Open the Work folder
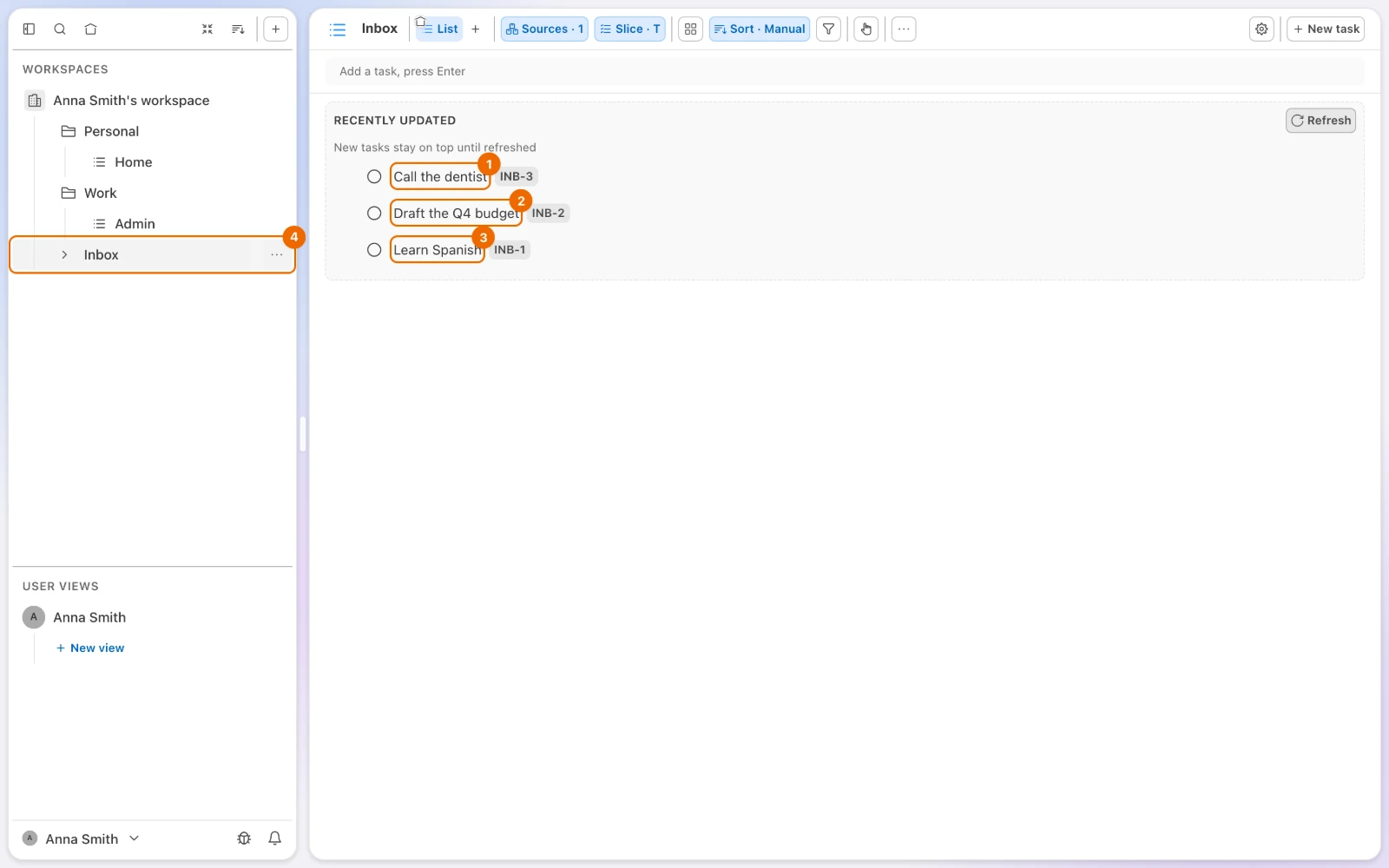This screenshot has height=868, width=1389. (100, 194)
